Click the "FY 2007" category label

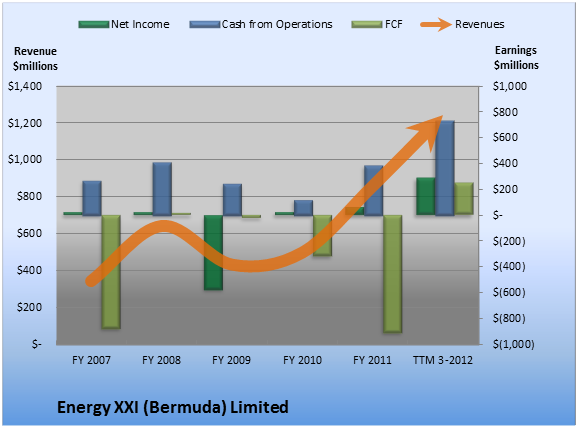coord(91,360)
